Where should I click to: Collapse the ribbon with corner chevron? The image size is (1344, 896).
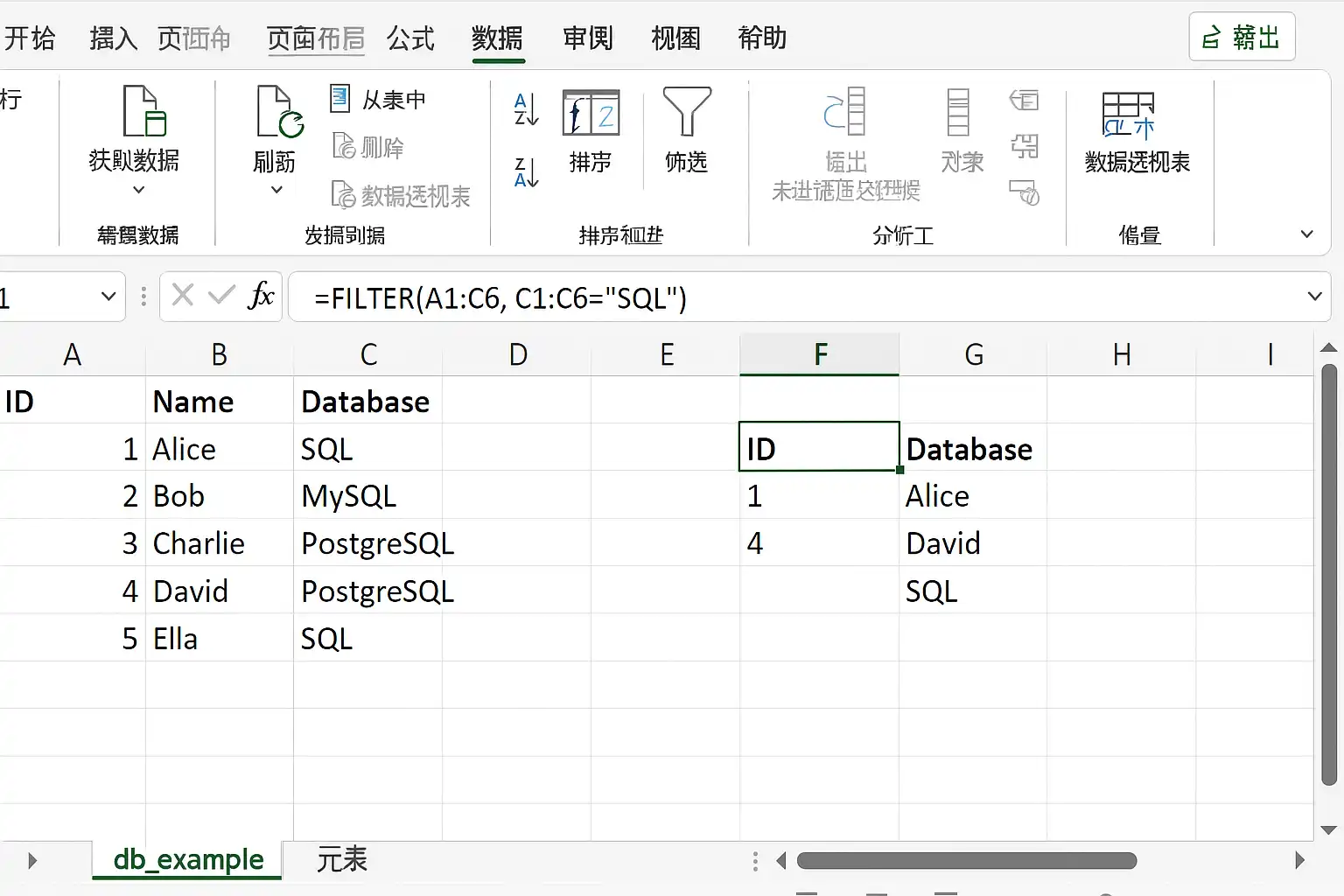coord(1306,234)
